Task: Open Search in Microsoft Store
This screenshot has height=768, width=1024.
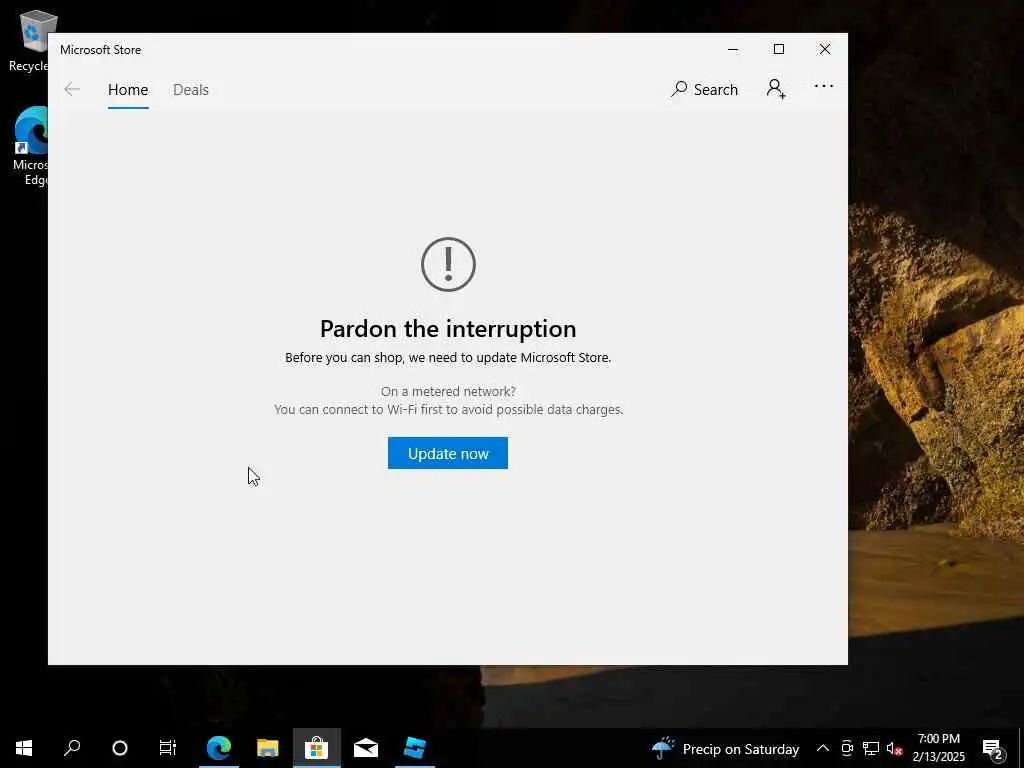Action: pyautogui.click(x=704, y=89)
